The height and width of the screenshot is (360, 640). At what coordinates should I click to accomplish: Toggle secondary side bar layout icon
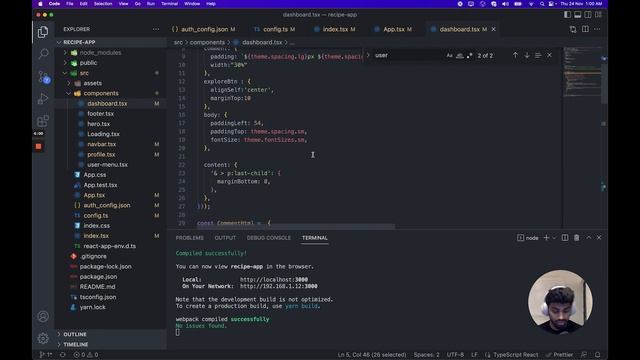(x=588, y=15)
